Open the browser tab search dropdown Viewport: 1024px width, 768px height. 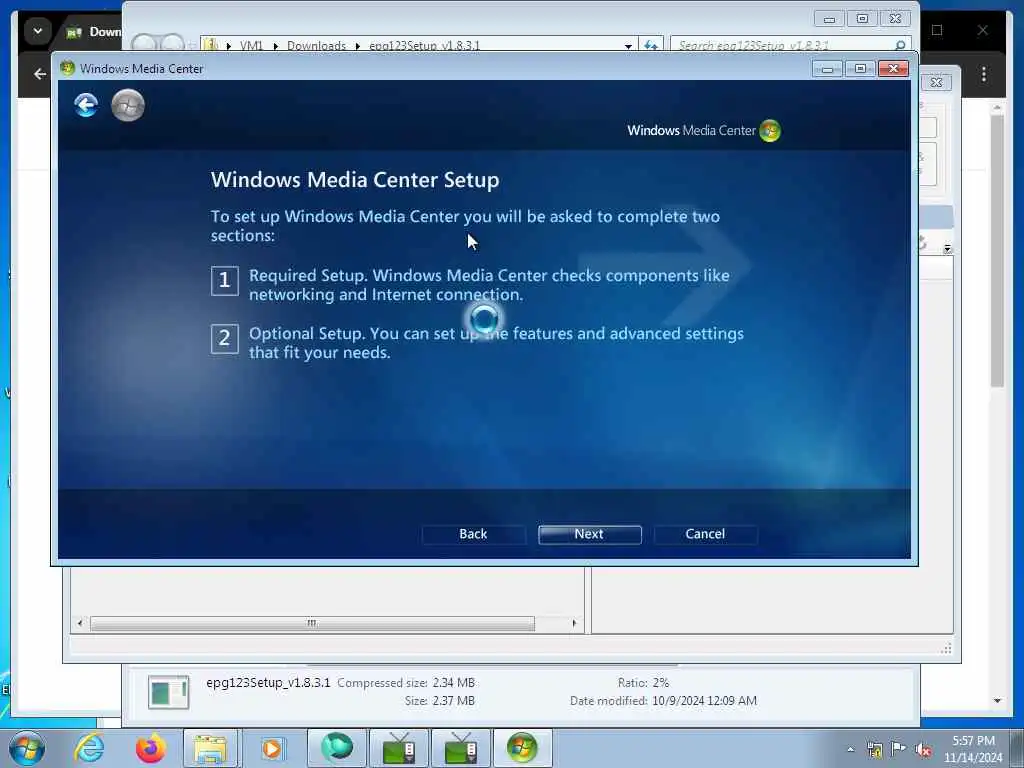(38, 31)
